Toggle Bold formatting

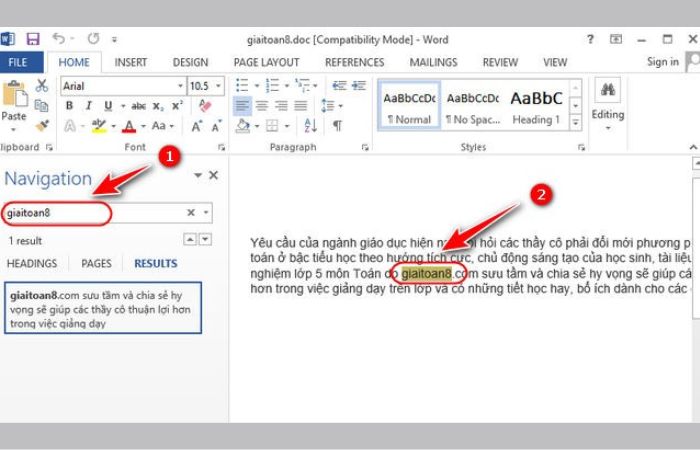point(69,106)
